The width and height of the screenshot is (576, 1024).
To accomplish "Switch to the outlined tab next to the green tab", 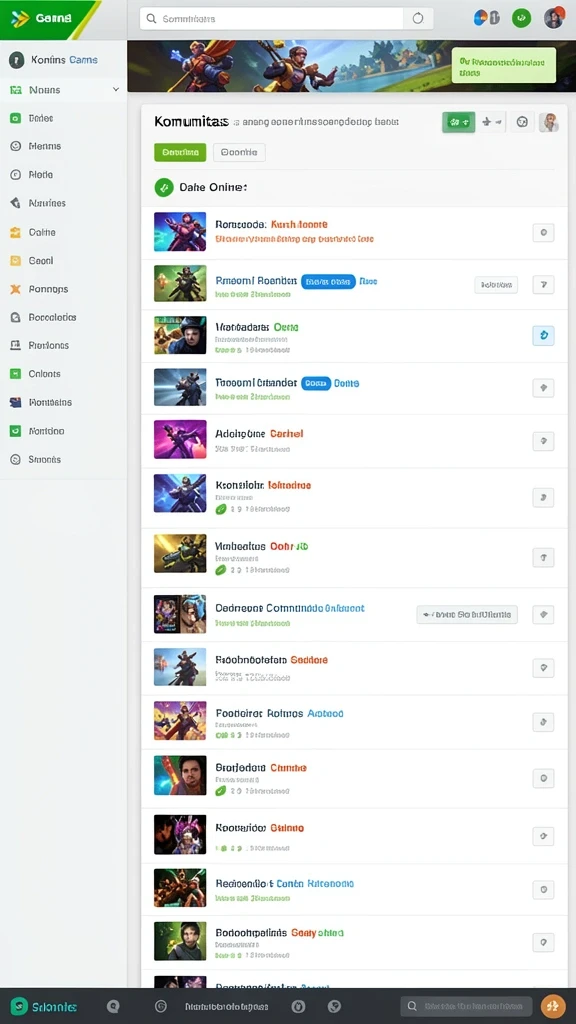I will click(239, 152).
